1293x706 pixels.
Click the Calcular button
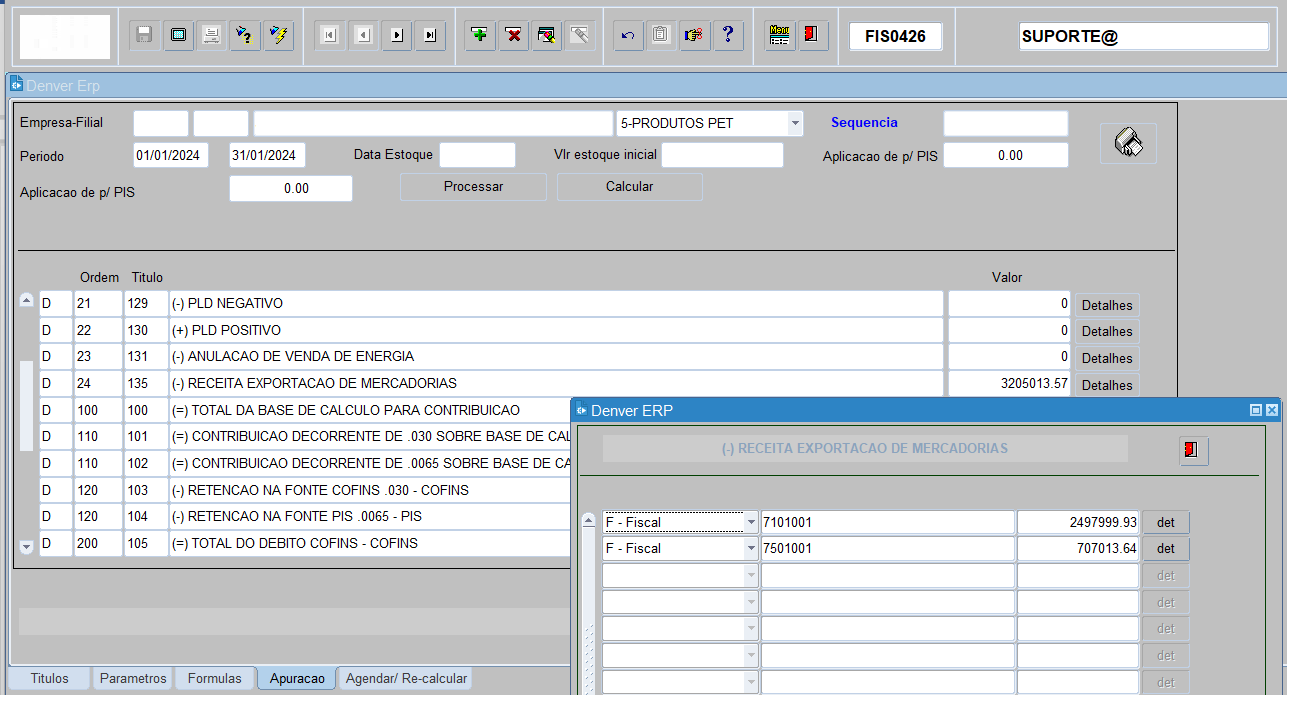point(630,187)
